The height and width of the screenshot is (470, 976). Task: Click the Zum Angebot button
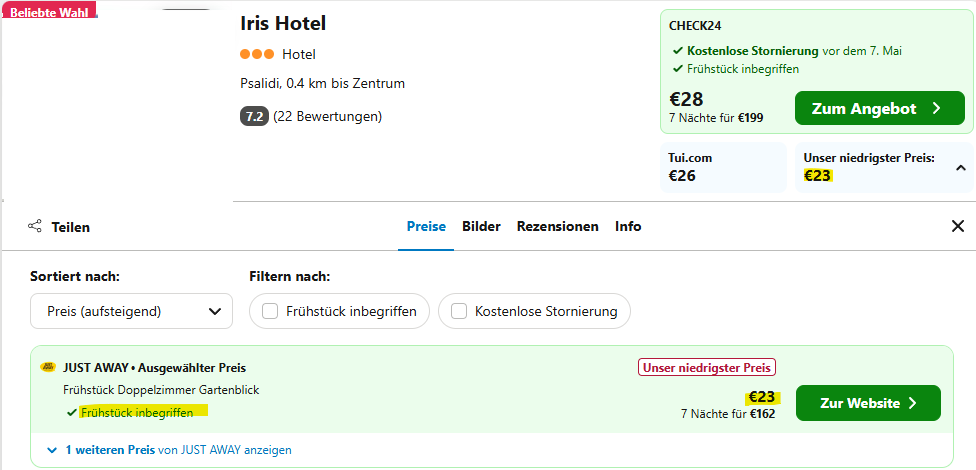pyautogui.click(x=880, y=108)
